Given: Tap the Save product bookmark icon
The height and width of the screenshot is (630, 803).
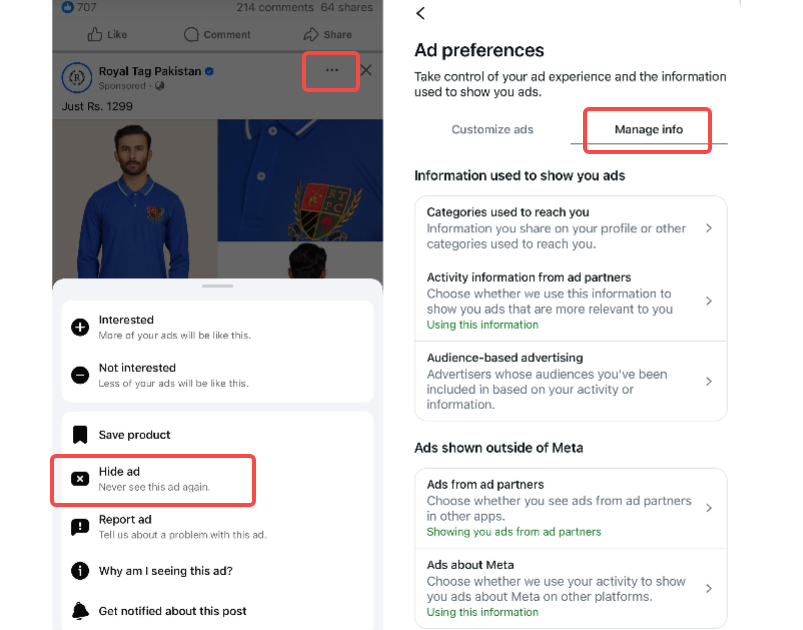Looking at the screenshot, I should (80, 435).
